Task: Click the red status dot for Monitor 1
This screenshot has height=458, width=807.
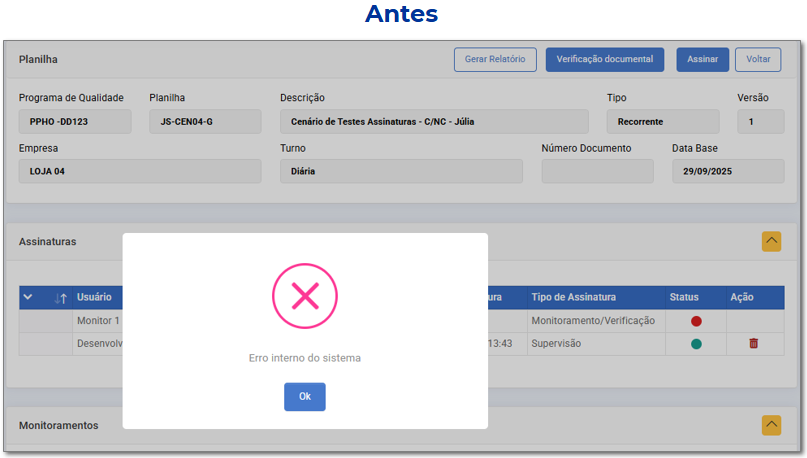Action: pyautogui.click(x=696, y=321)
